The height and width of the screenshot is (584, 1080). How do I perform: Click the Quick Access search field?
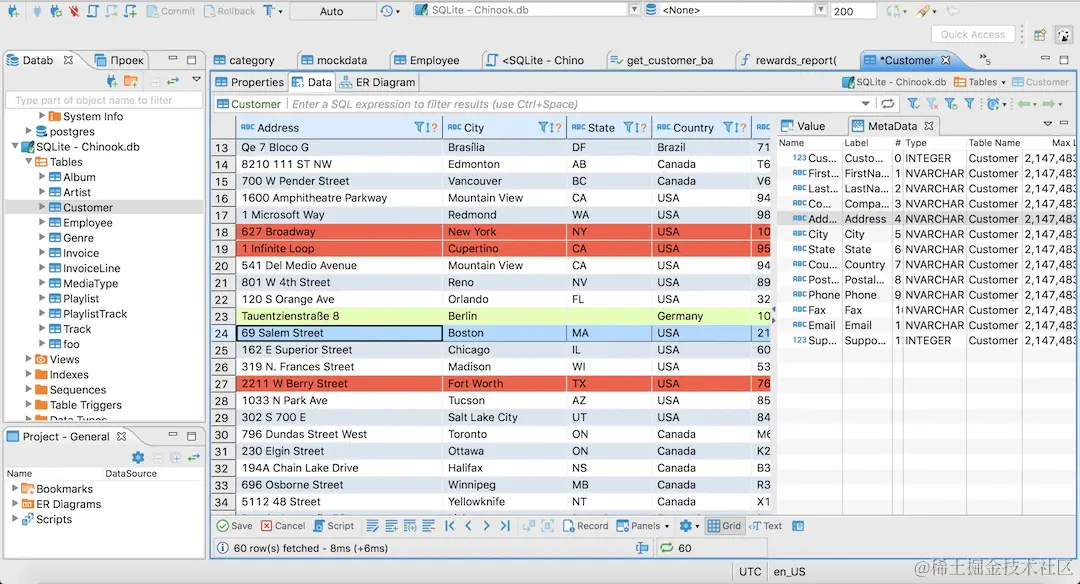pyautogui.click(x=972, y=34)
